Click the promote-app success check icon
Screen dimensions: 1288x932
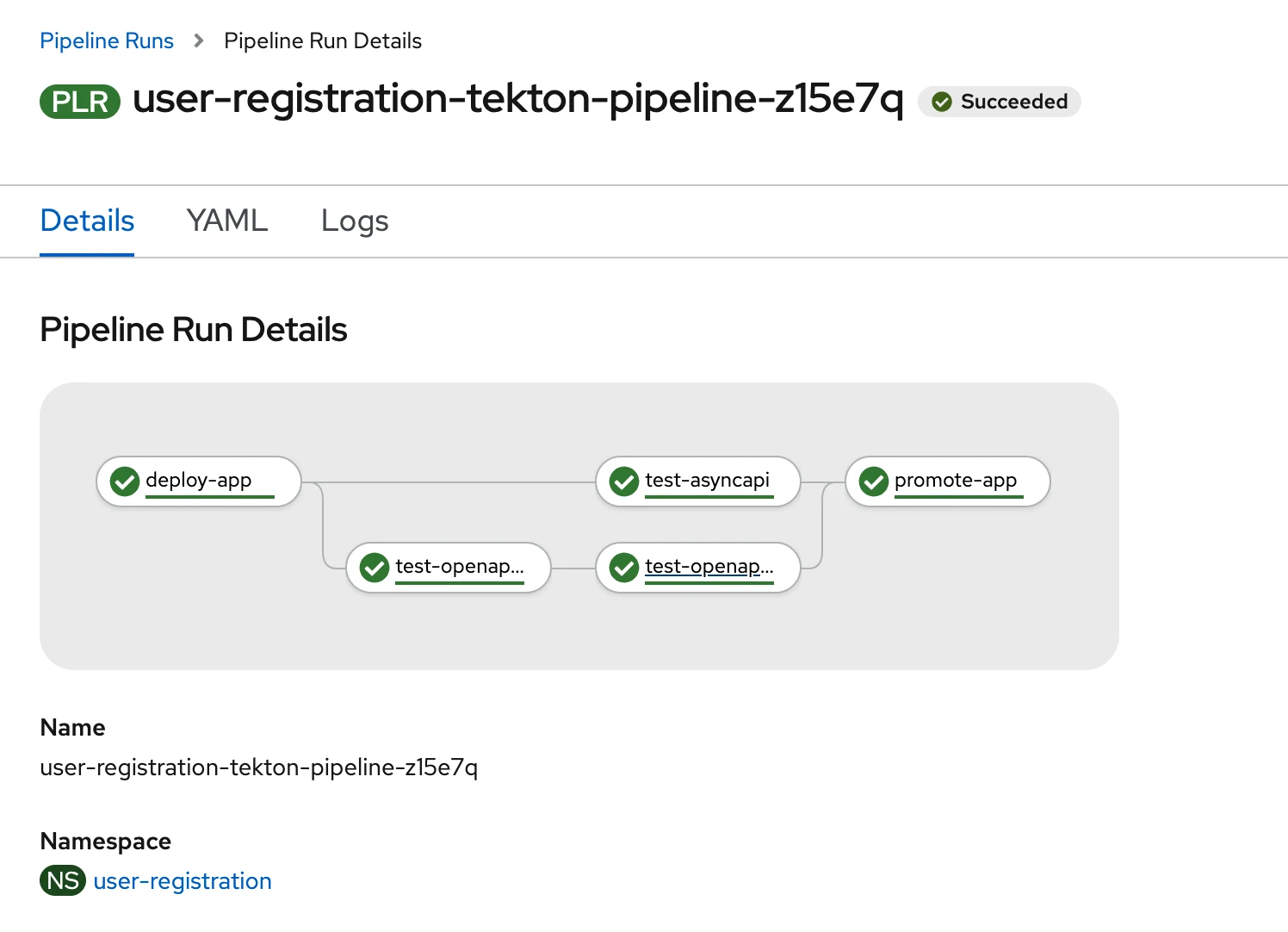pos(874,482)
